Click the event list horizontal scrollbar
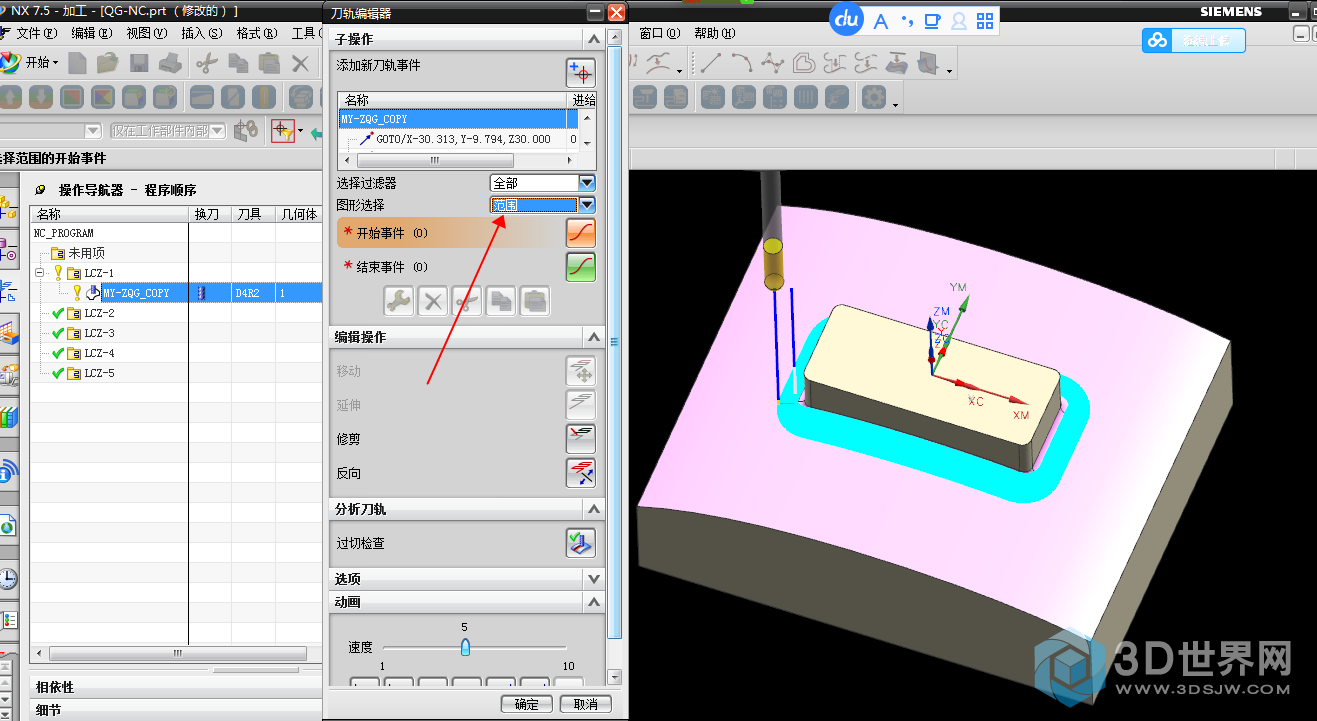The width and height of the screenshot is (1317, 721). coord(435,160)
